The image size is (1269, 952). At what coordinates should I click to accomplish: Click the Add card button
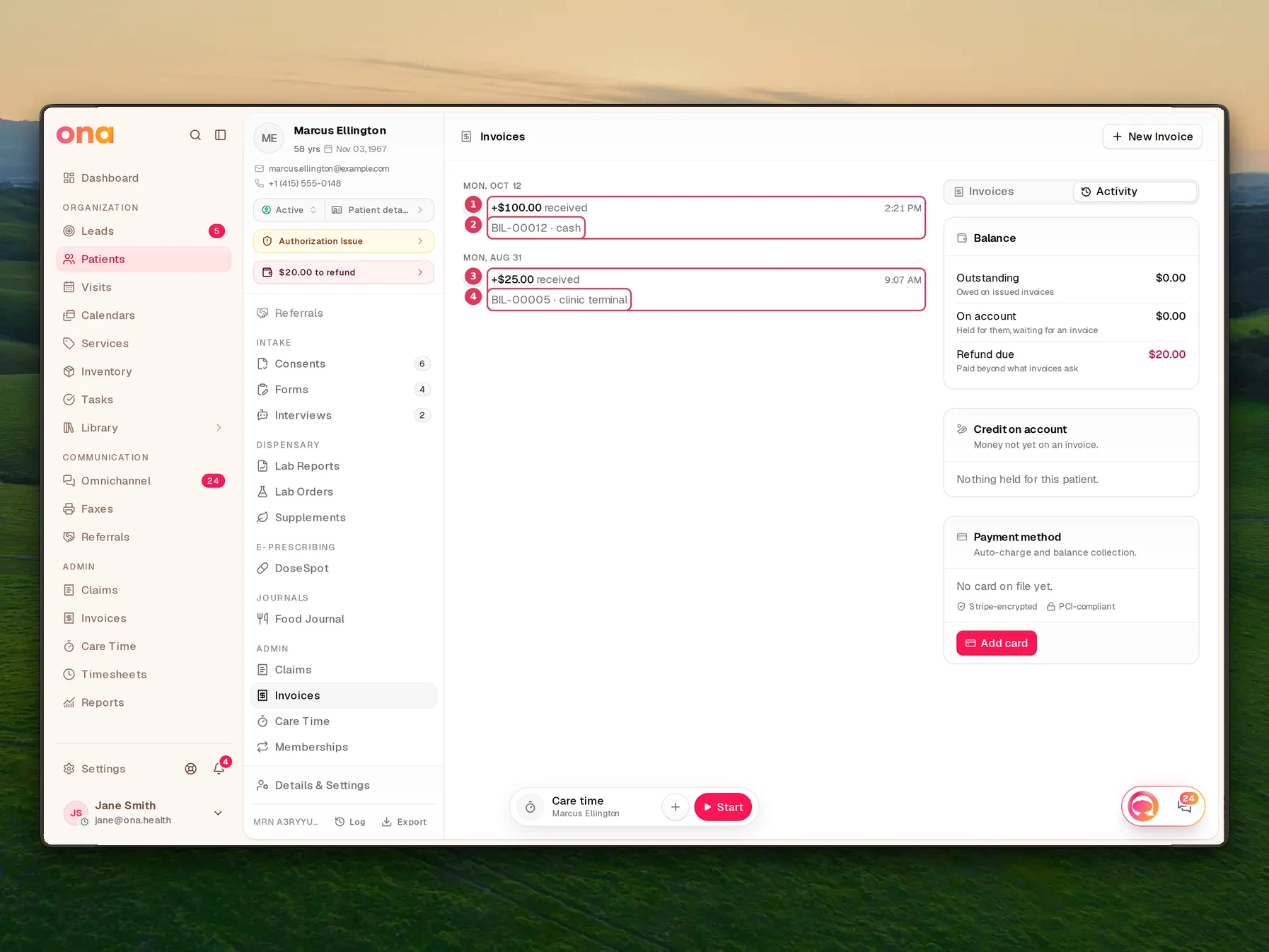(x=997, y=643)
